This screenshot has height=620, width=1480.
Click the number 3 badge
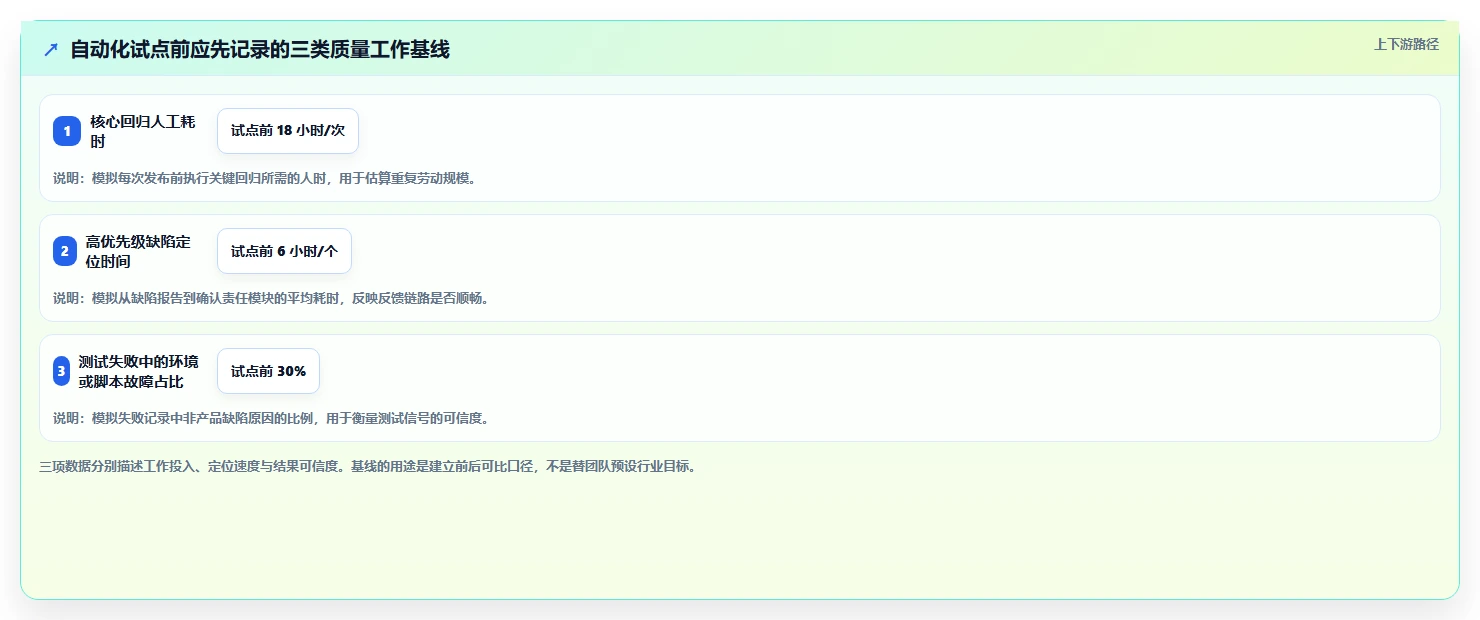pyautogui.click(x=61, y=371)
